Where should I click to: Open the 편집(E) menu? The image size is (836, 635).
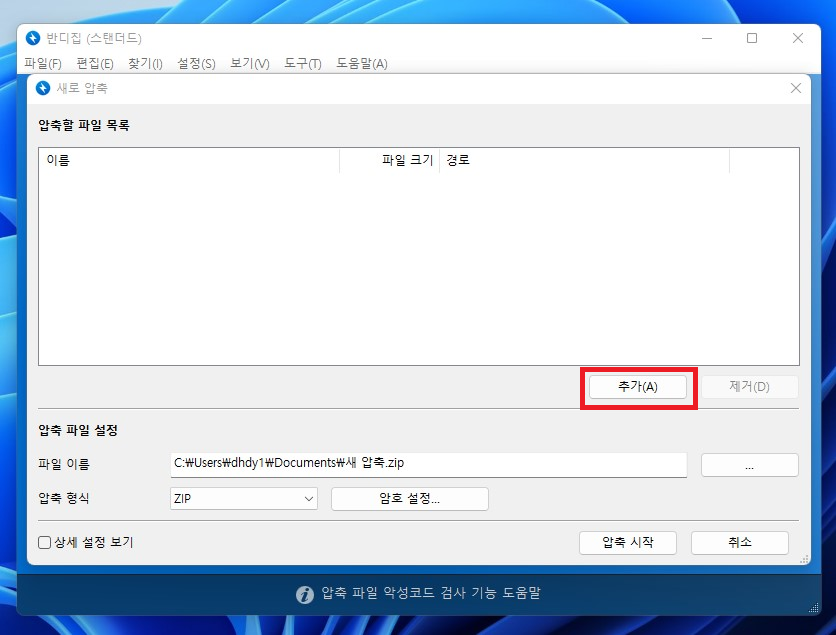point(94,64)
